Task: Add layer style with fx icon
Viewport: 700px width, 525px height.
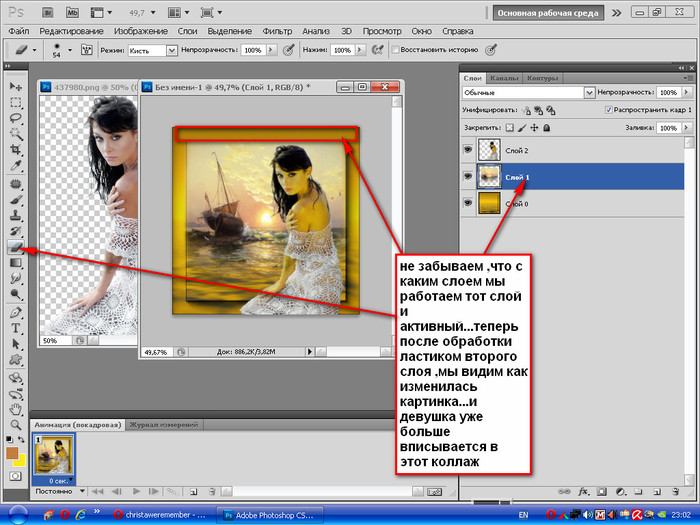Action: pyautogui.click(x=583, y=492)
